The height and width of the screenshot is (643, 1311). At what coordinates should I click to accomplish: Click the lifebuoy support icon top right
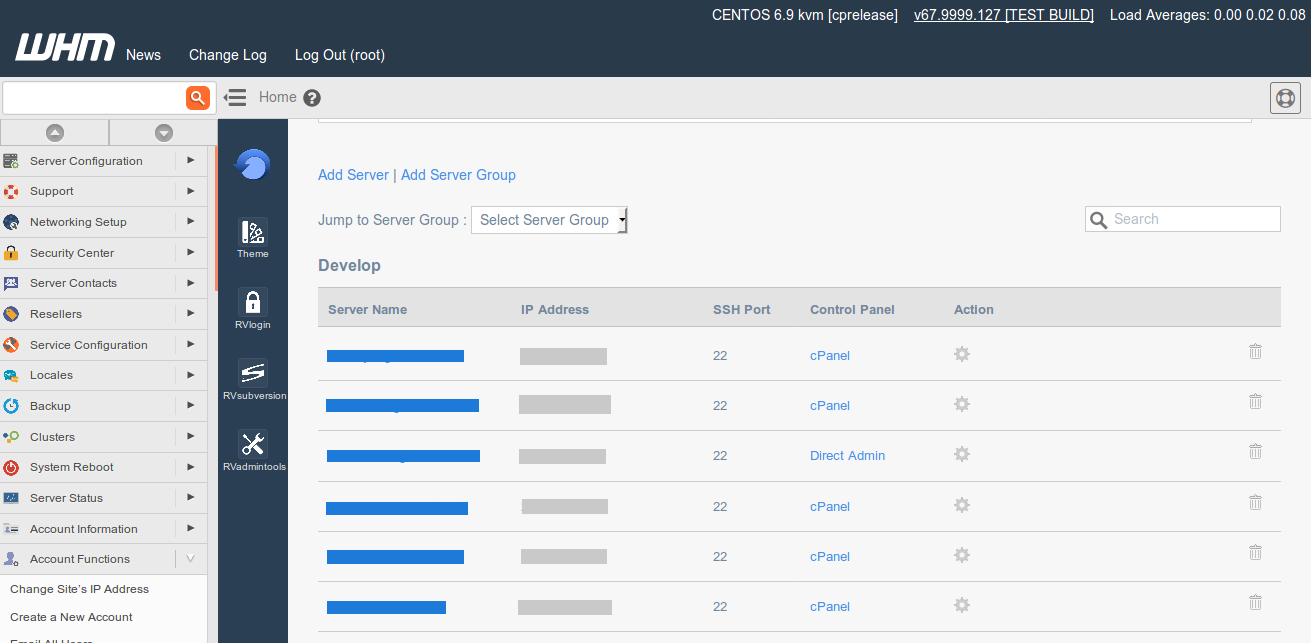pyautogui.click(x=1285, y=98)
